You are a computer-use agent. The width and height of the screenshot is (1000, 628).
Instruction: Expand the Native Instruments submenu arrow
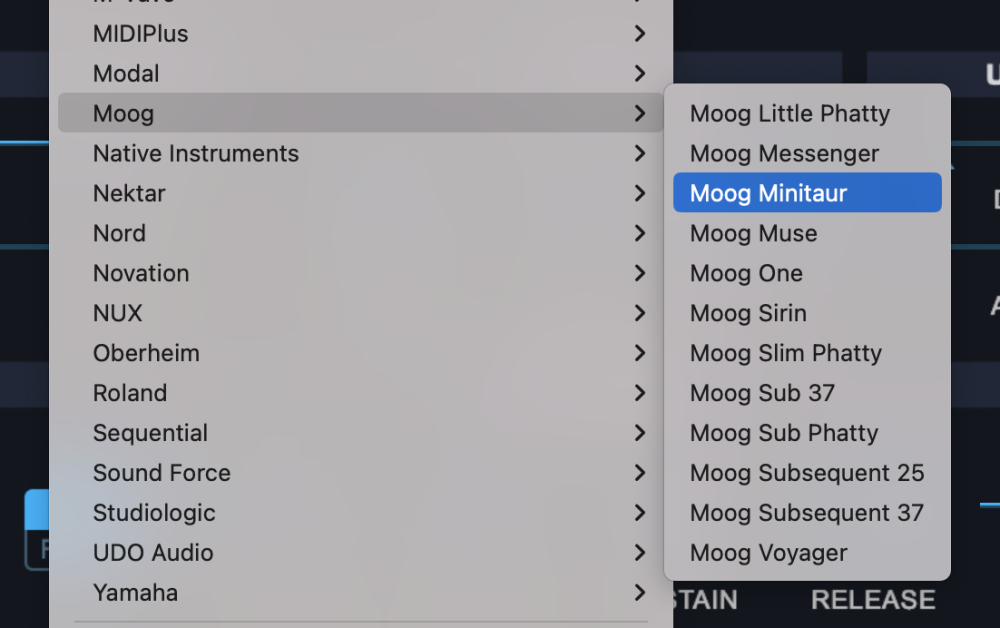coord(639,154)
